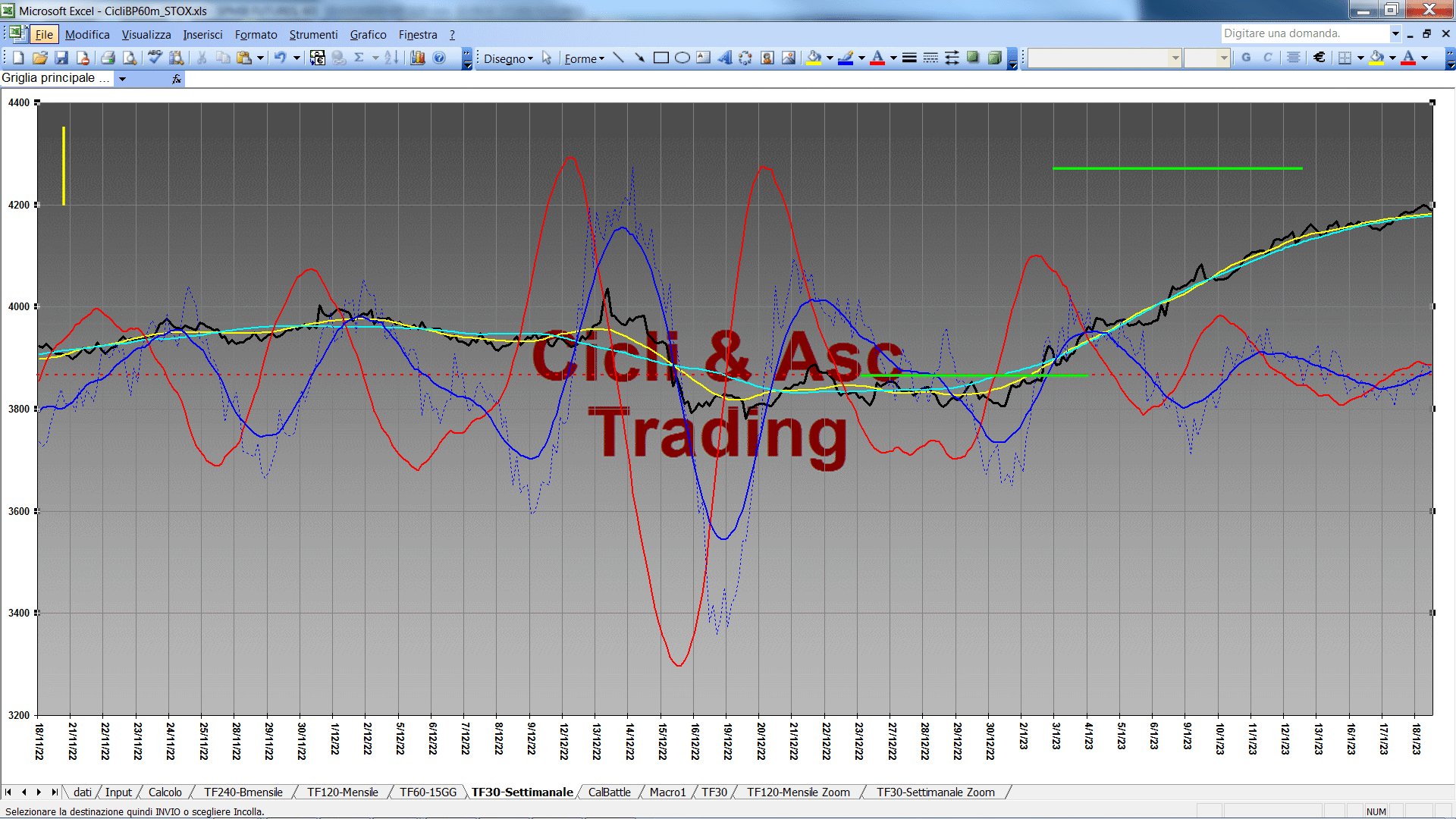Screen dimensions: 1456x819
Task: Open the Finestra menu
Action: click(x=418, y=34)
